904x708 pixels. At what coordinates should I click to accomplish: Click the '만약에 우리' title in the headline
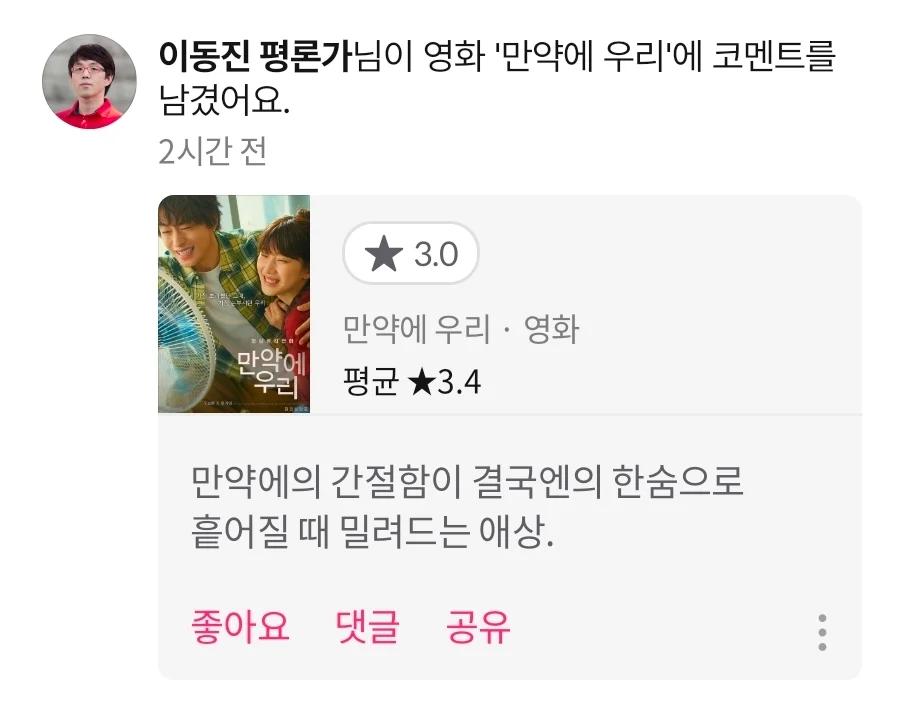583,56
